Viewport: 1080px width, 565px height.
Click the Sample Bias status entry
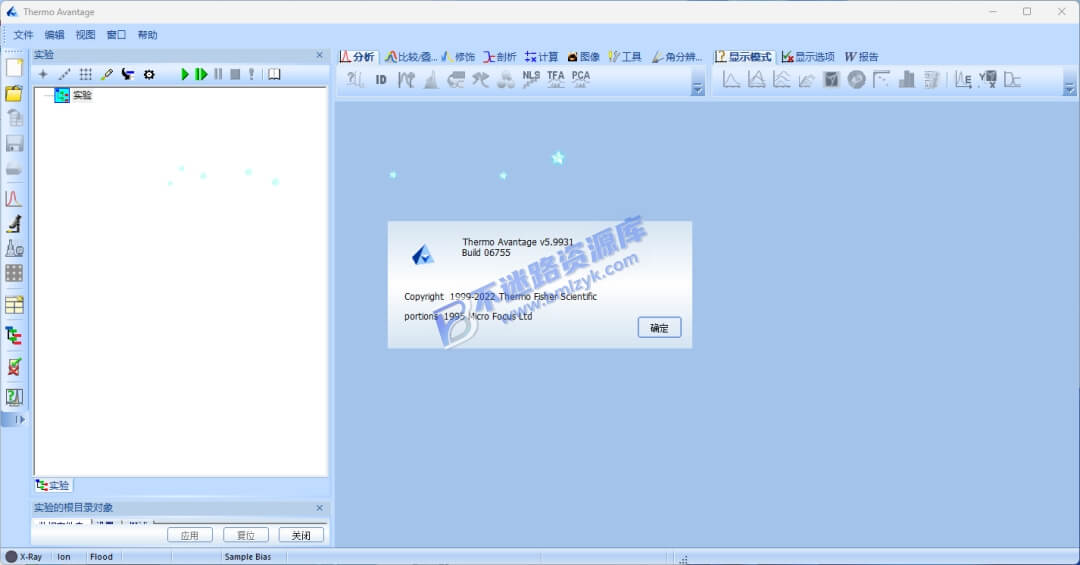[x=248, y=557]
